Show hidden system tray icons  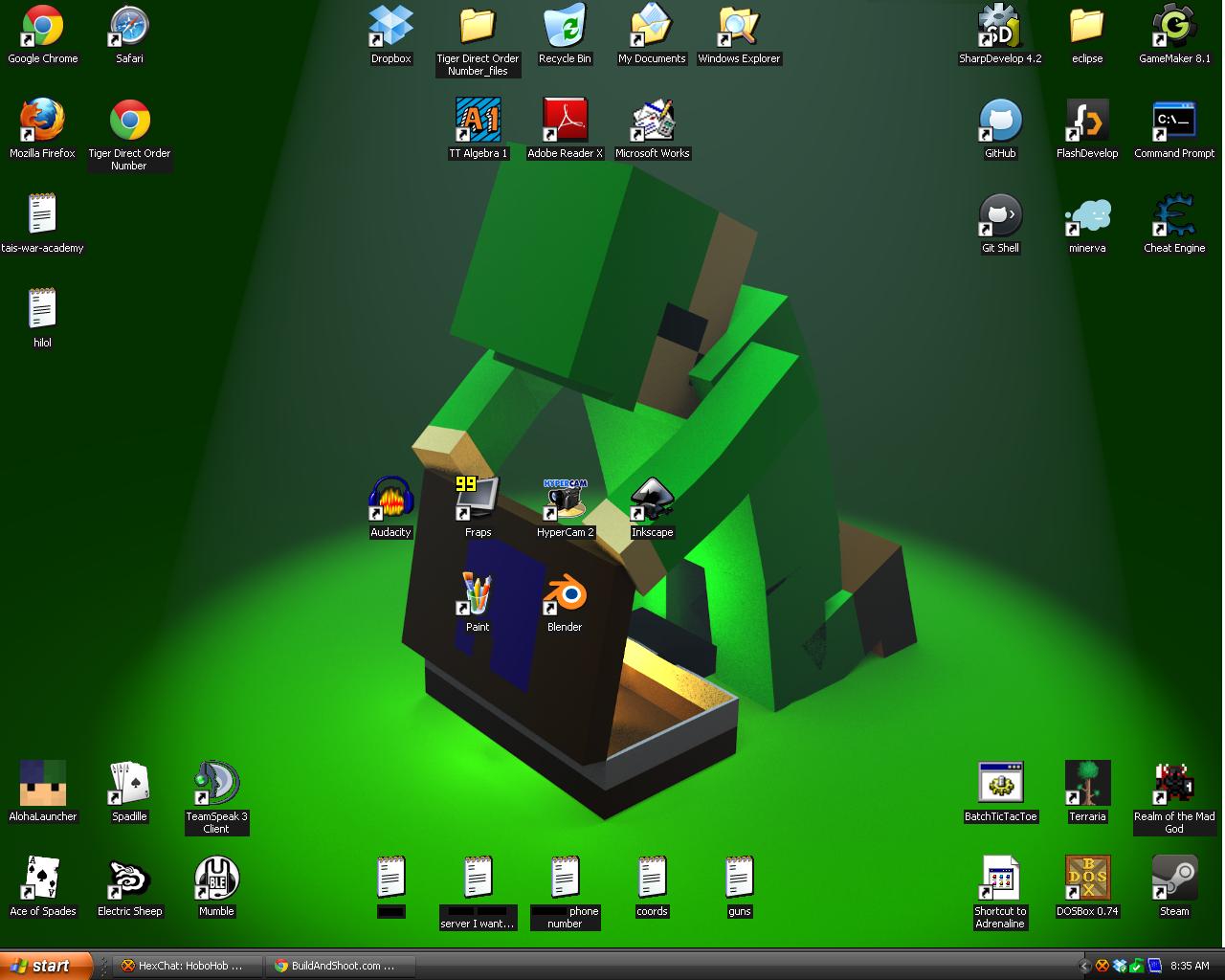coord(1084,966)
